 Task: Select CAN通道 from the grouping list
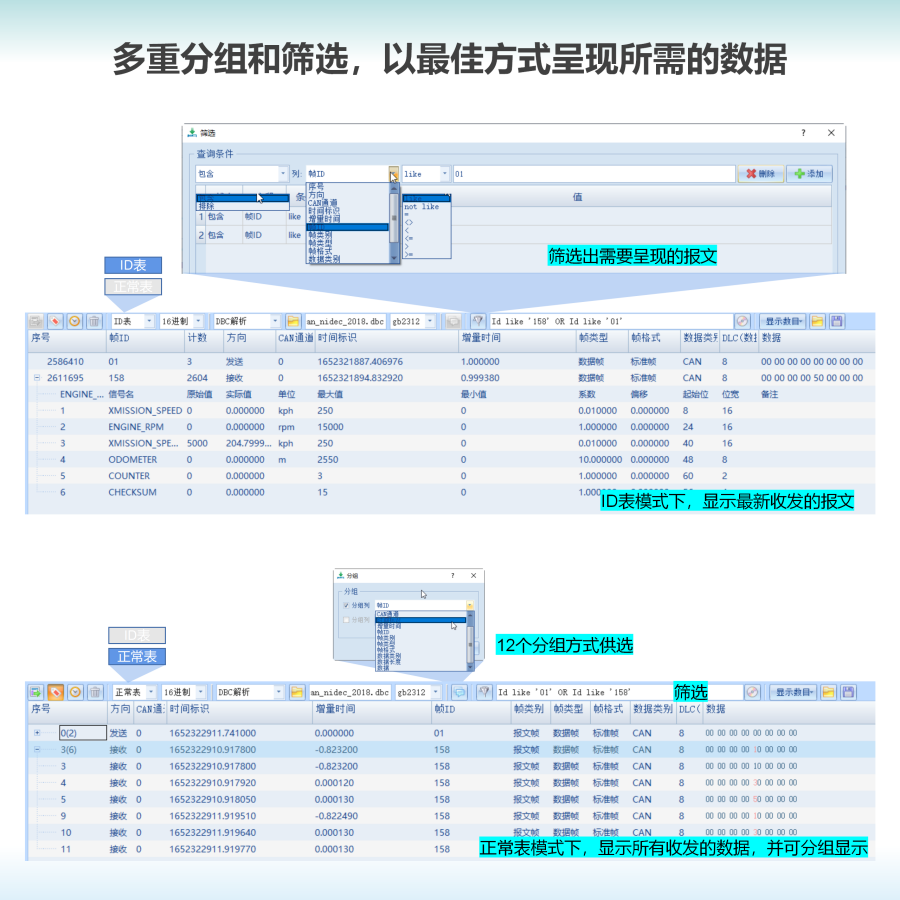[x=390, y=613]
